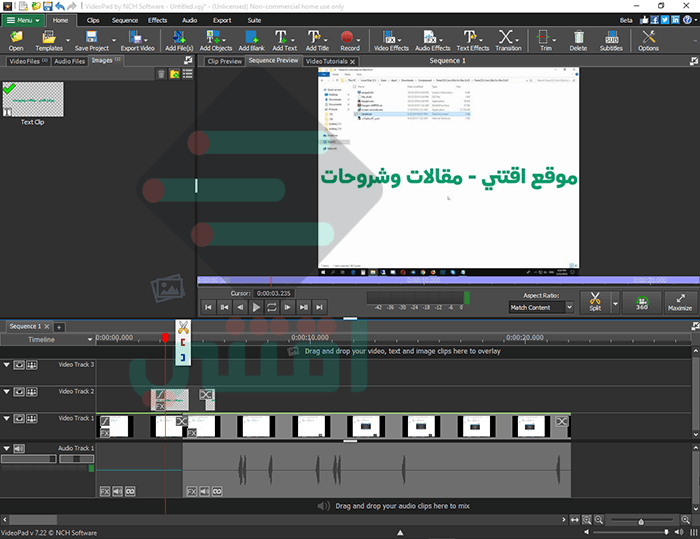Image resolution: width=700 pixels, height=539 pixels.
Task: Save the project with Save Project
Action: (x=92, y=41)
